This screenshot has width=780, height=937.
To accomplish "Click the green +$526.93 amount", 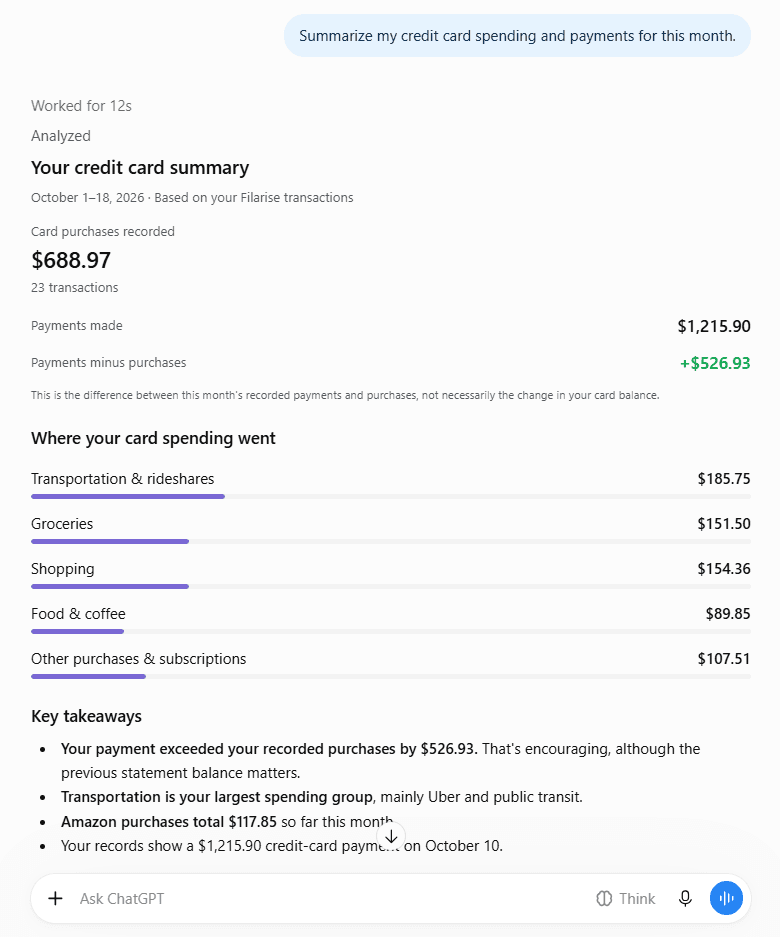I will pyautogui.click(x=715, y=363).
